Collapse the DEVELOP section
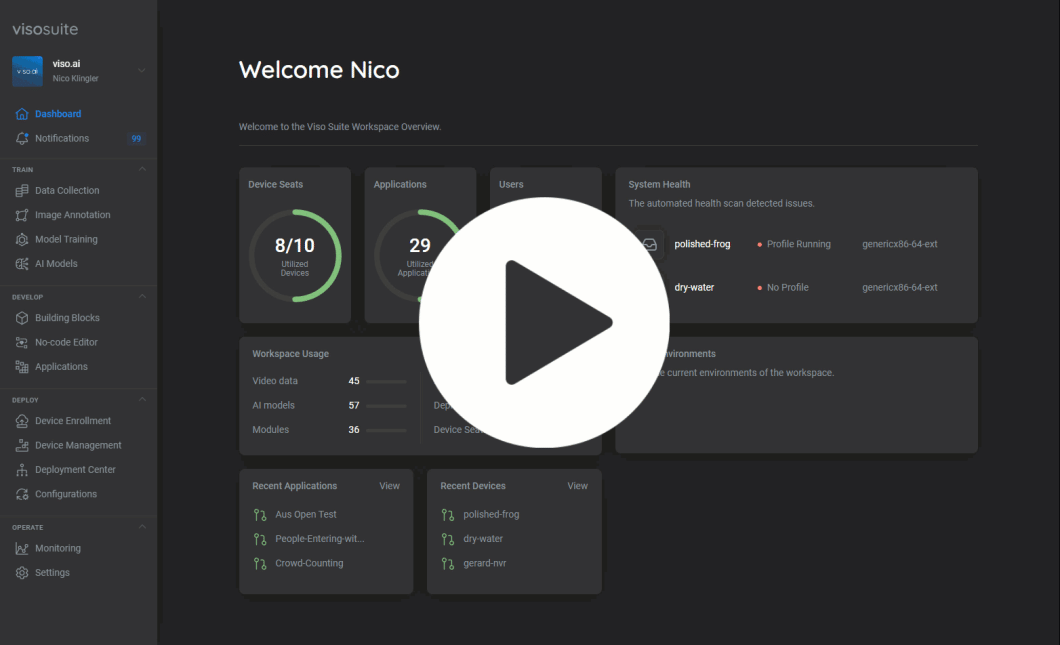Viewport: 1060px width, 645px height. [x=142, y=296]
